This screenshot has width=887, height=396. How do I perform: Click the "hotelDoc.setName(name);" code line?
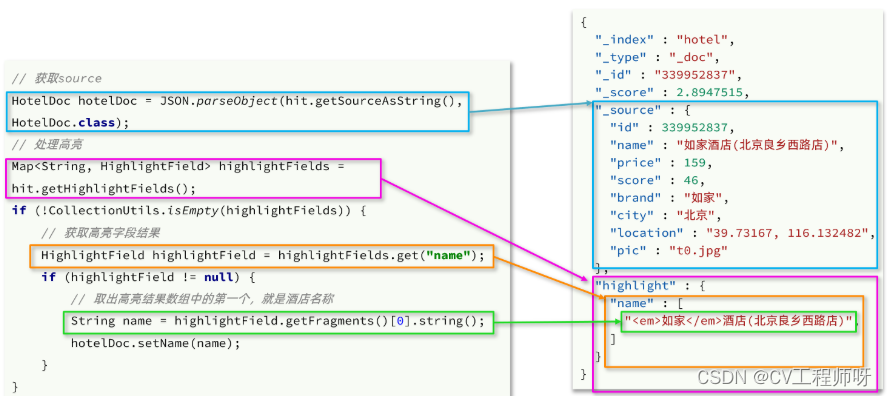[156, 343]
